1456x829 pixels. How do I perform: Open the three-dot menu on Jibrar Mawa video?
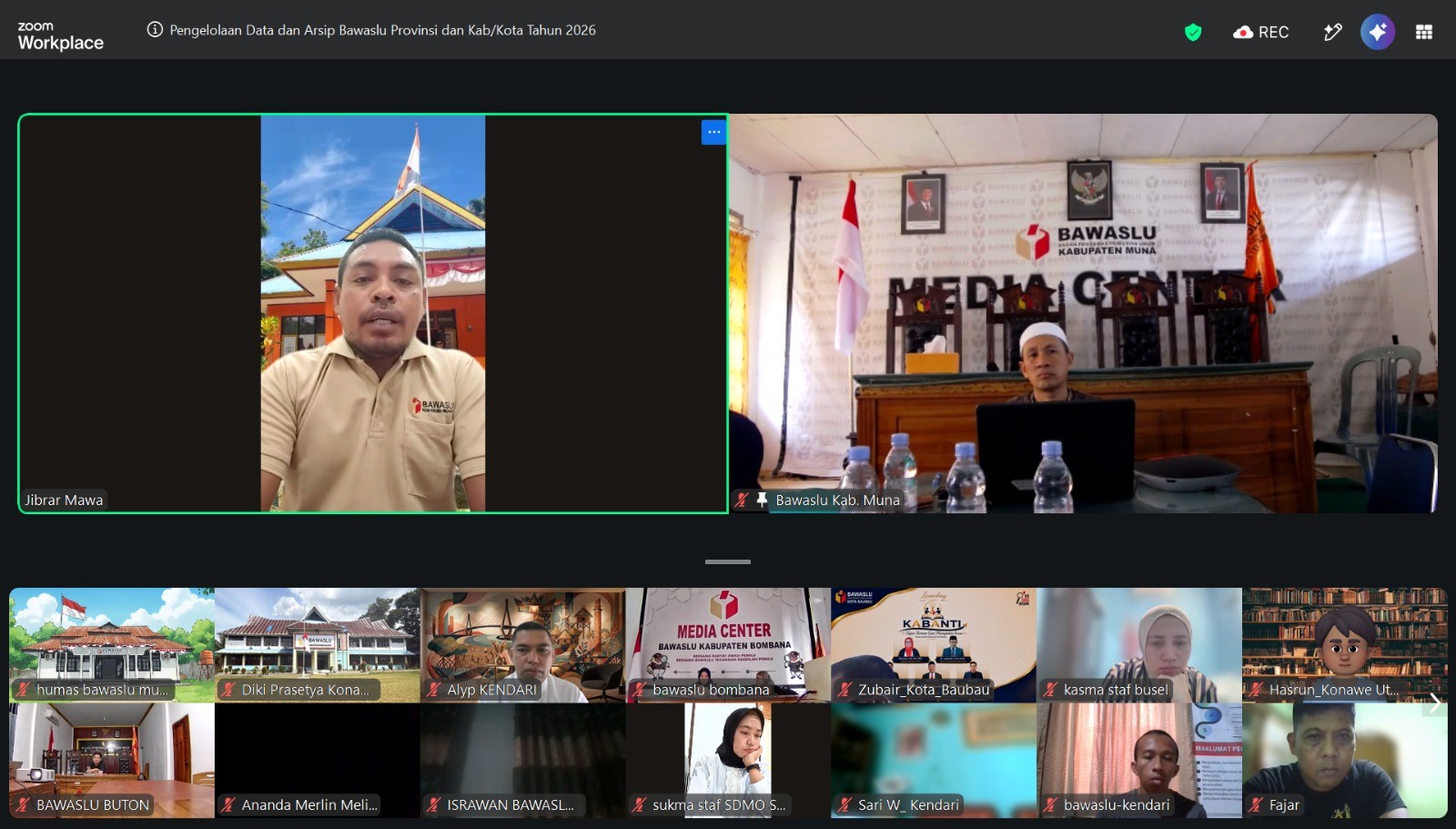(x=713, y=132)
